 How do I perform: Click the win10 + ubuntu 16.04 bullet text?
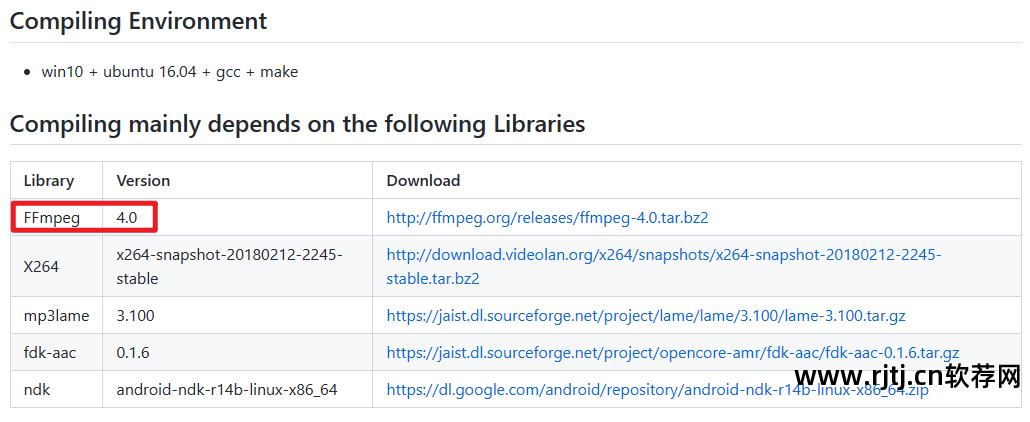[169, 71]
